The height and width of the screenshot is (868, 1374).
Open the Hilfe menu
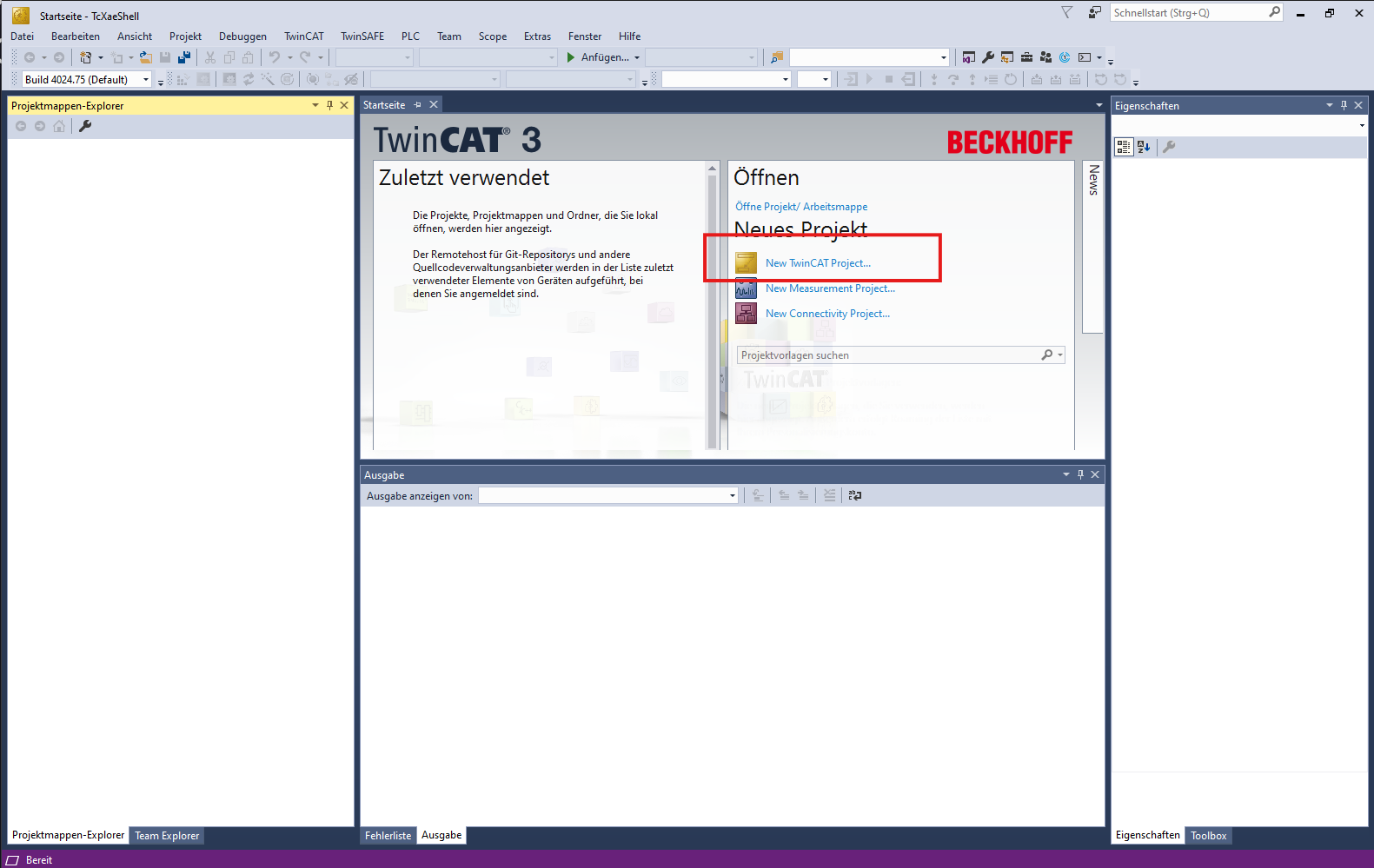click(x=629, y=36)
